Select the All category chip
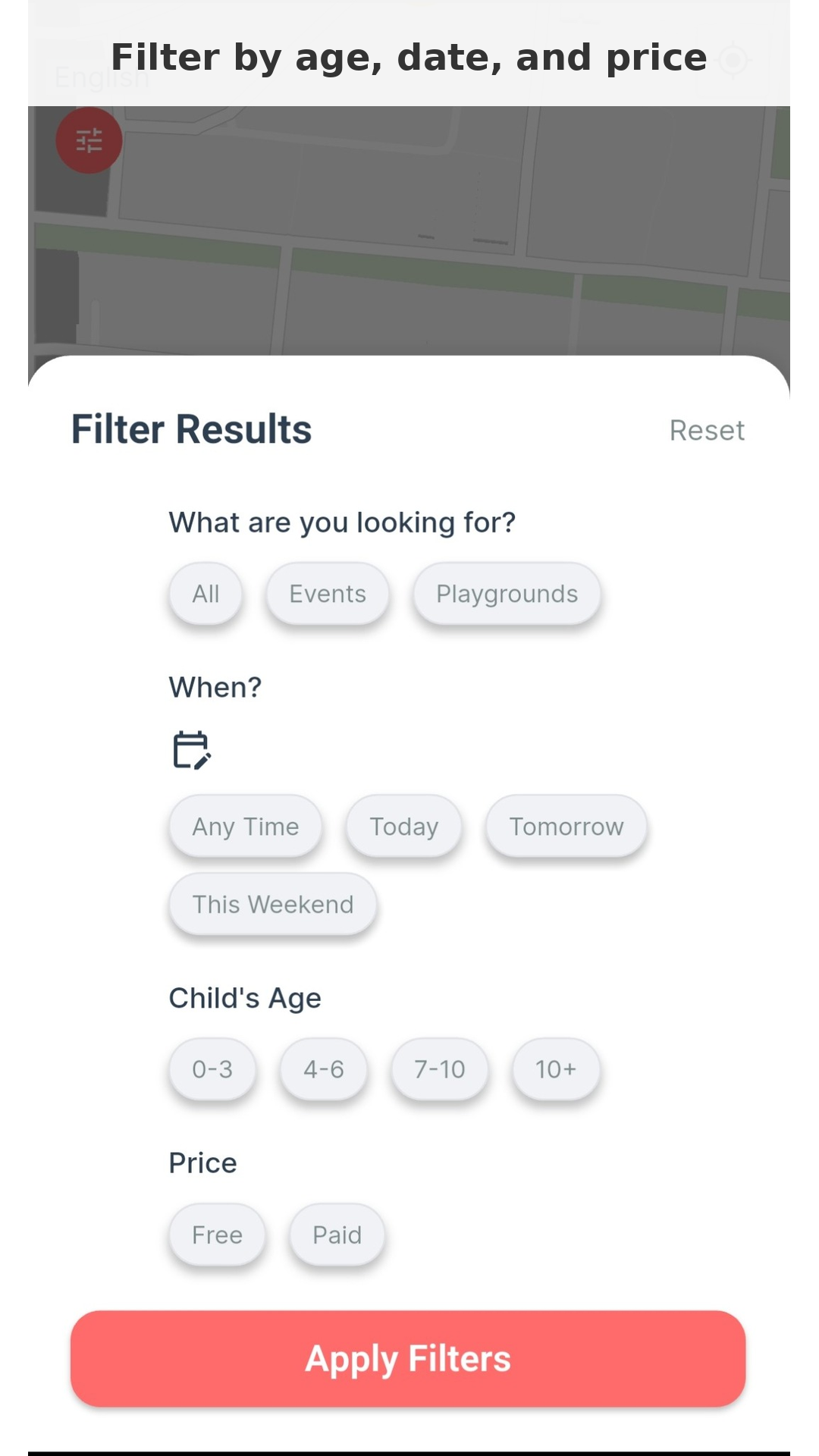This screenshot has width=819, height=1456. click(206, 594)
